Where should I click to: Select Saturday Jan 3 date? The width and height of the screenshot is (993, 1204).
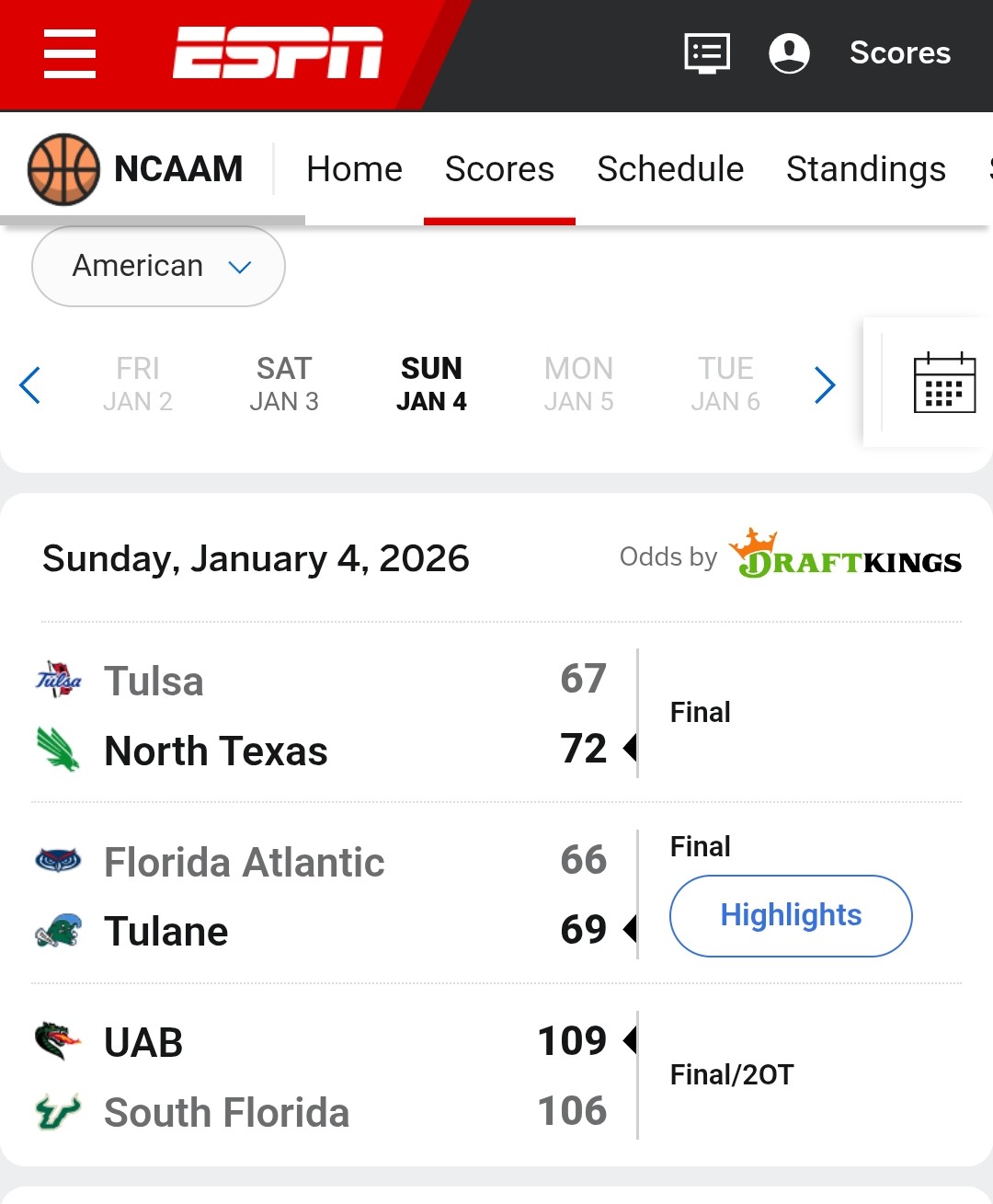(284, 384)
